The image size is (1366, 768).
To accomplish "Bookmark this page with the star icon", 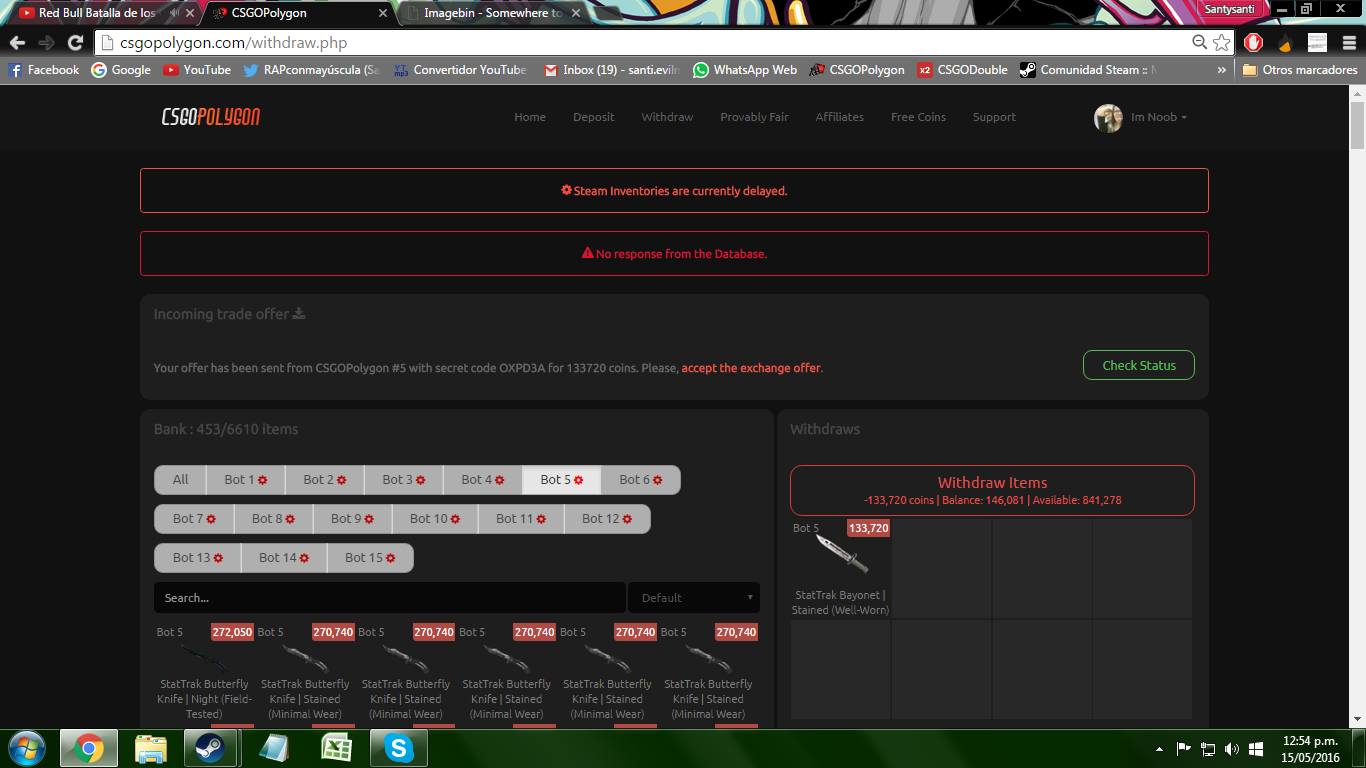I will coord(1221,42).
